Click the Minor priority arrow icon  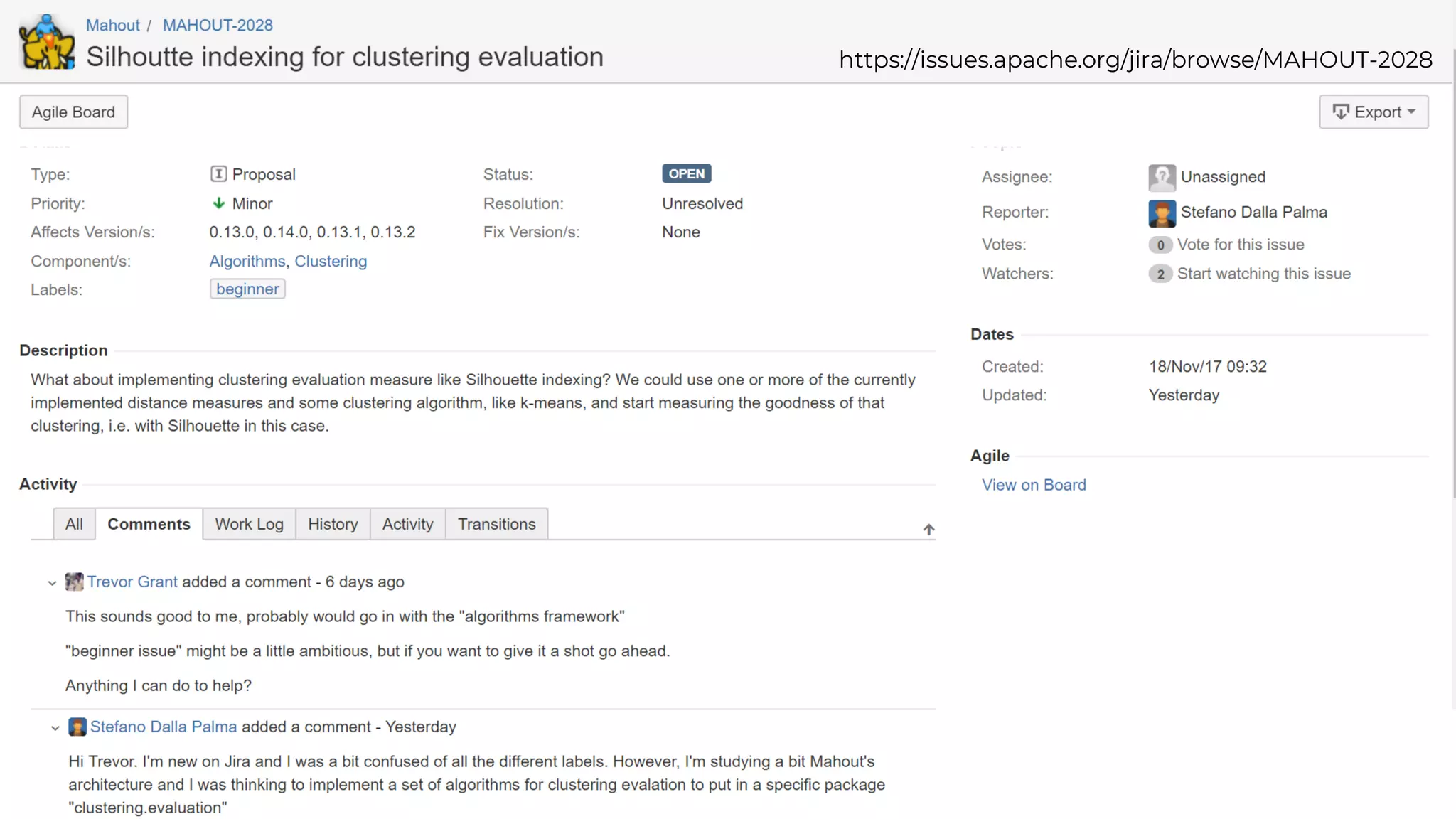coord(218,203)
